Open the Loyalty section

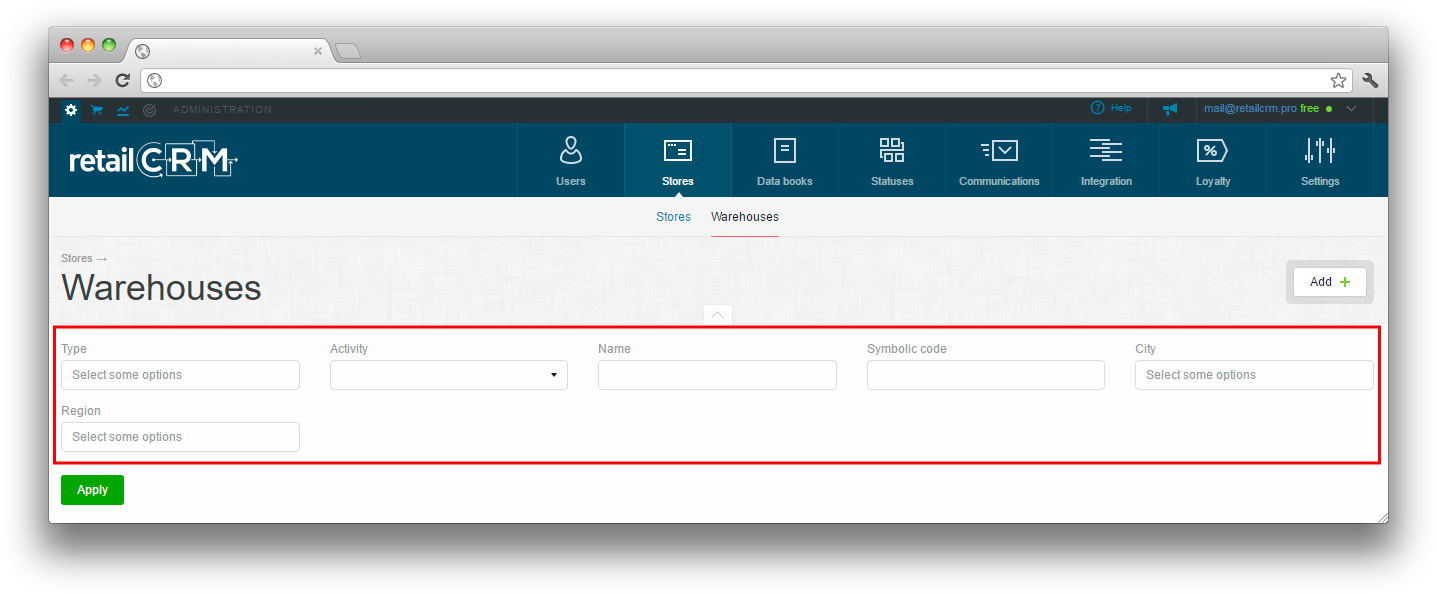[x=1213, y=161]
